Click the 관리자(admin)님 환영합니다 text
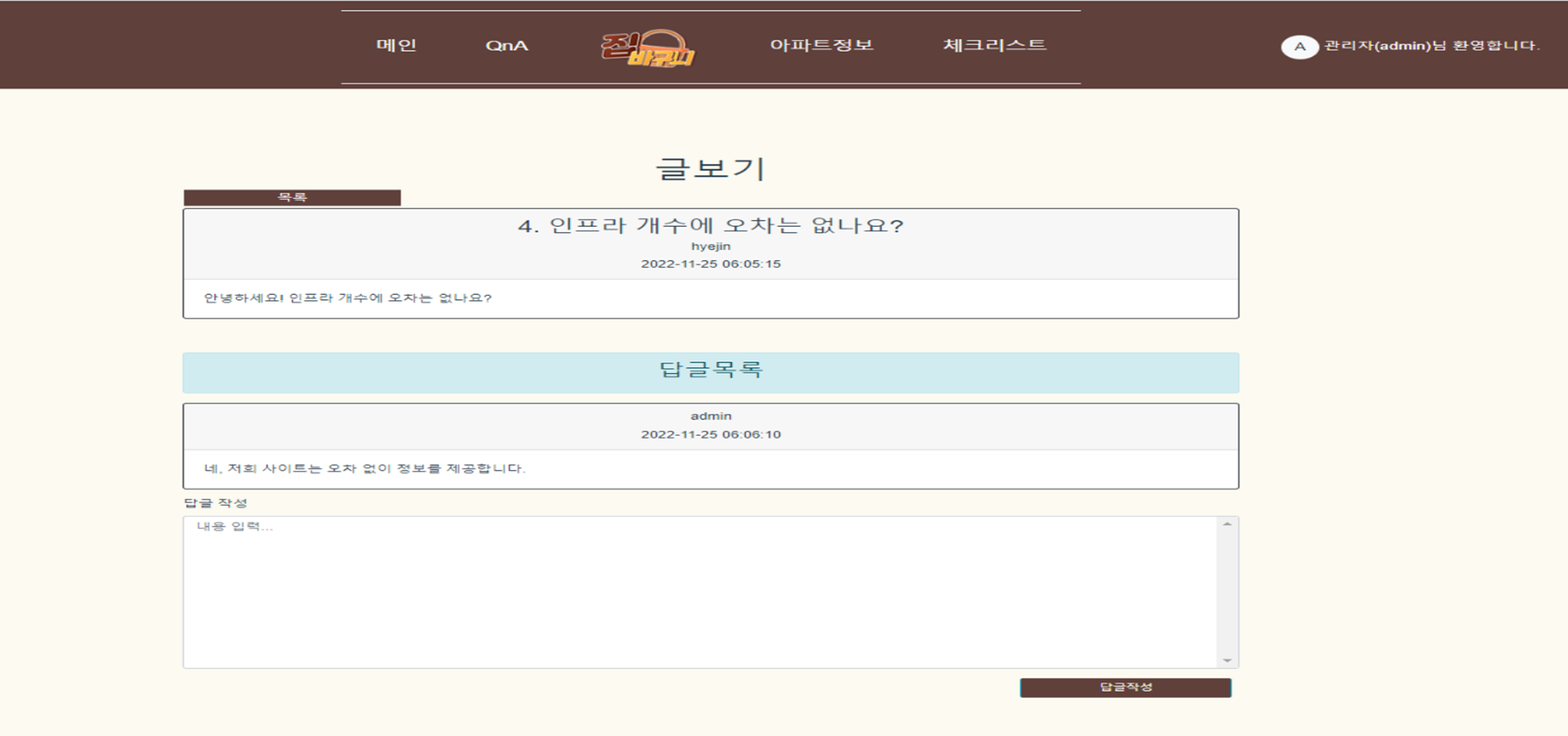The height and width of the screenshot is (736, 1568). point(1432,45)
